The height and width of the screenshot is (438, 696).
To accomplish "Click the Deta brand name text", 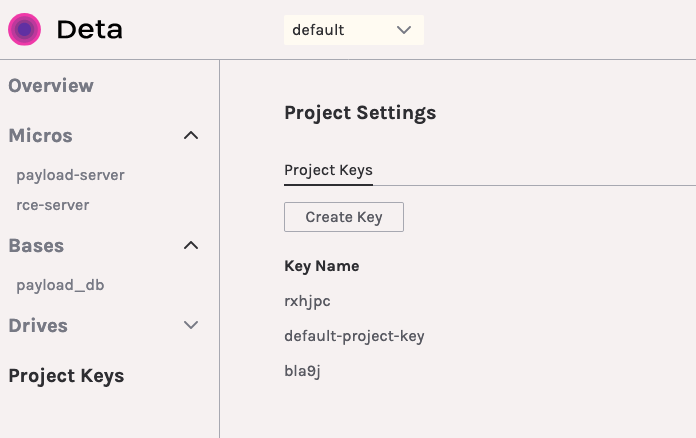I will click(90, 30).
